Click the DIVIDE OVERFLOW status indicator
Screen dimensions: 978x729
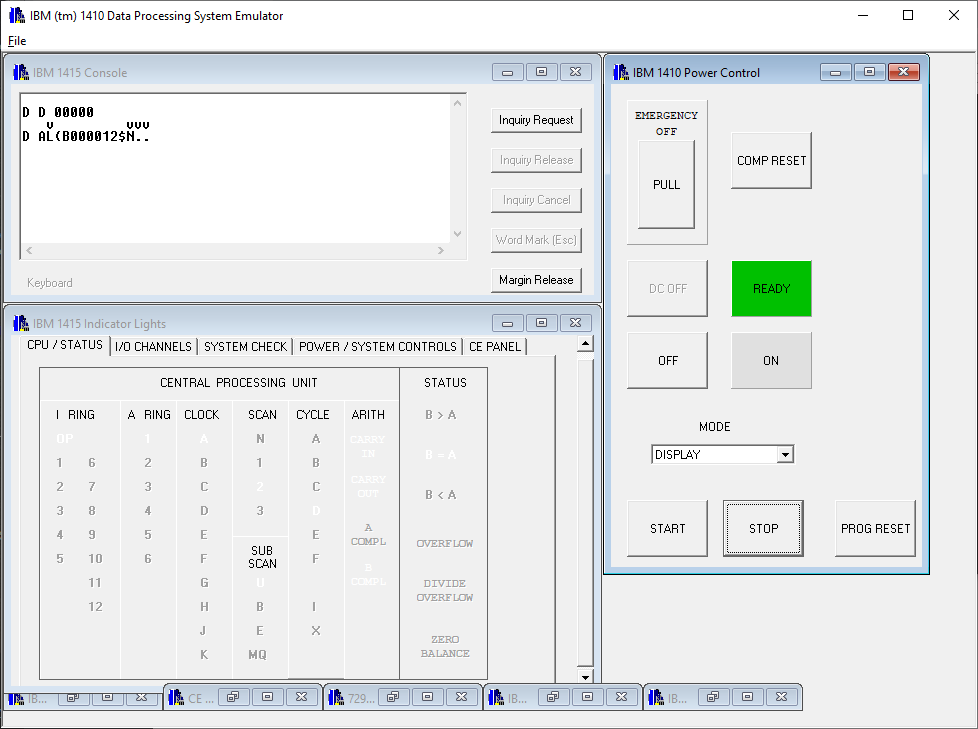pos(445,590)
